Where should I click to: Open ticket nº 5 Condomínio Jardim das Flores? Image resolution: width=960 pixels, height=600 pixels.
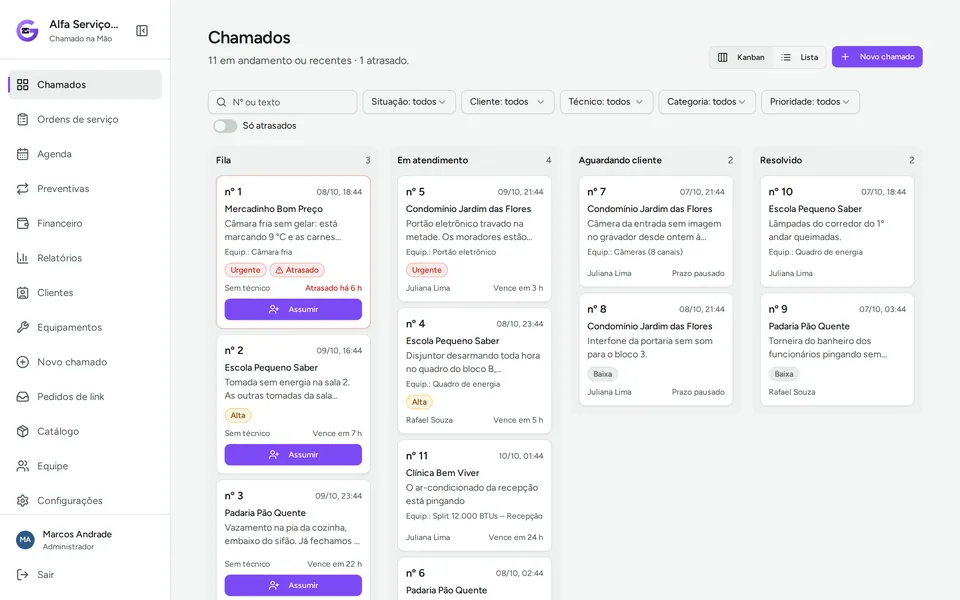coord(474,239)
